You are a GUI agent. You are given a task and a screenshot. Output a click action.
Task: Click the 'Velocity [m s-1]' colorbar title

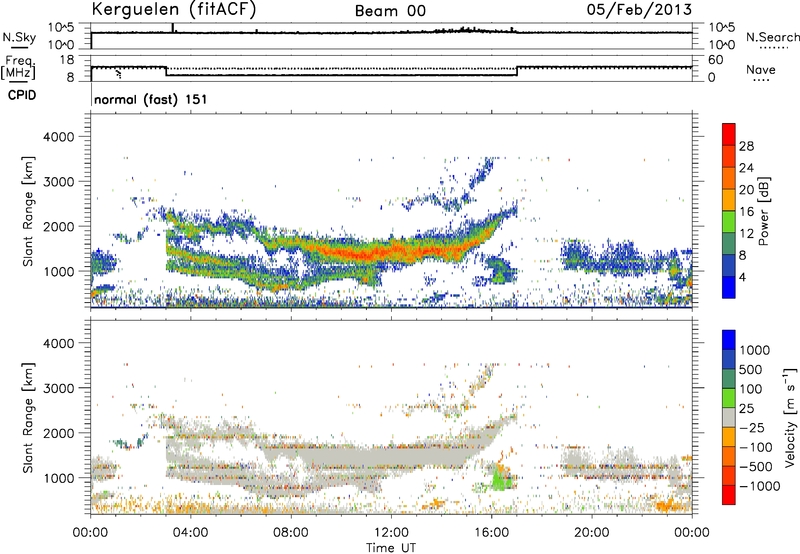click(791, 417)
